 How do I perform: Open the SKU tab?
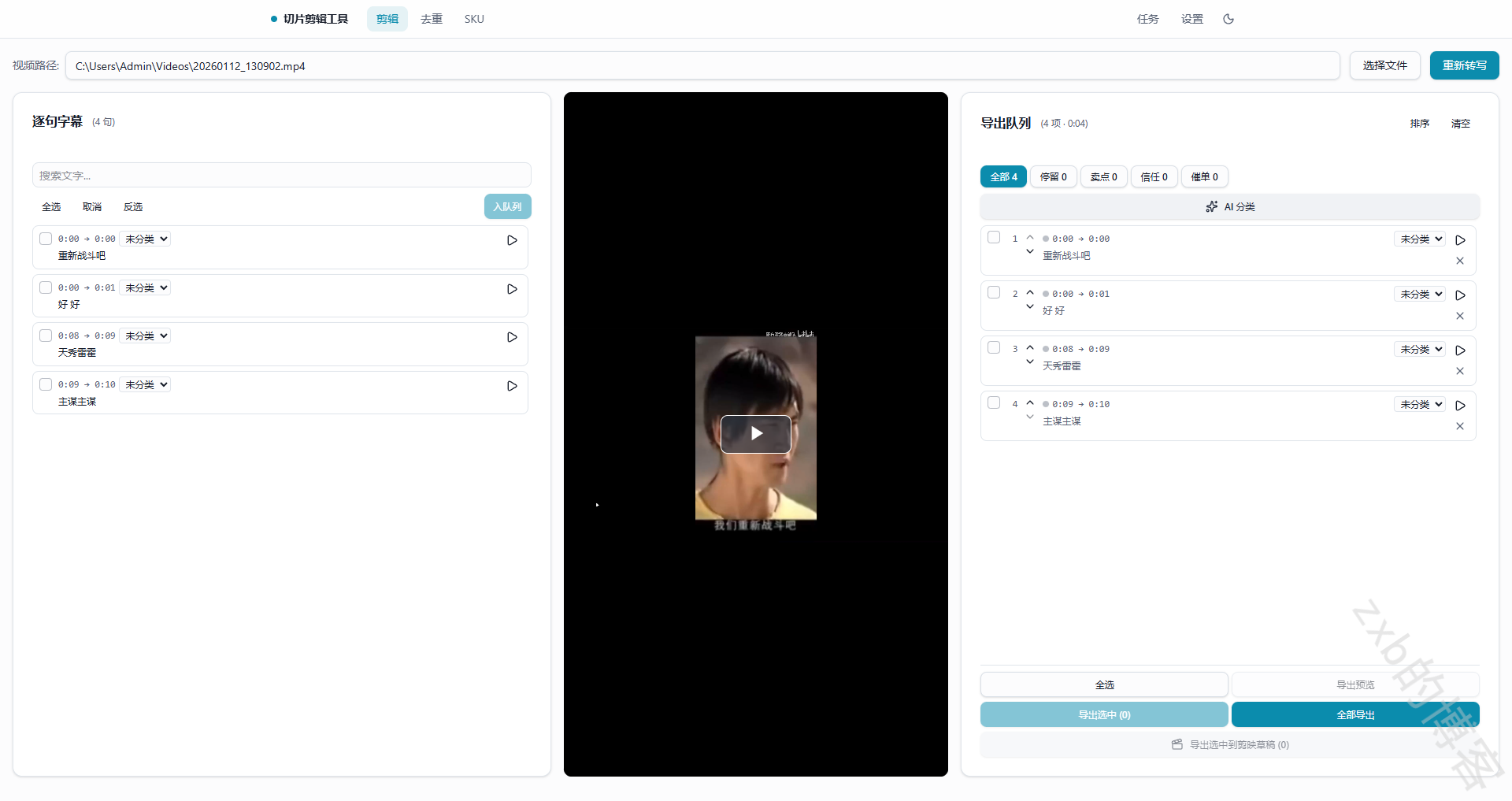[474, 19]
